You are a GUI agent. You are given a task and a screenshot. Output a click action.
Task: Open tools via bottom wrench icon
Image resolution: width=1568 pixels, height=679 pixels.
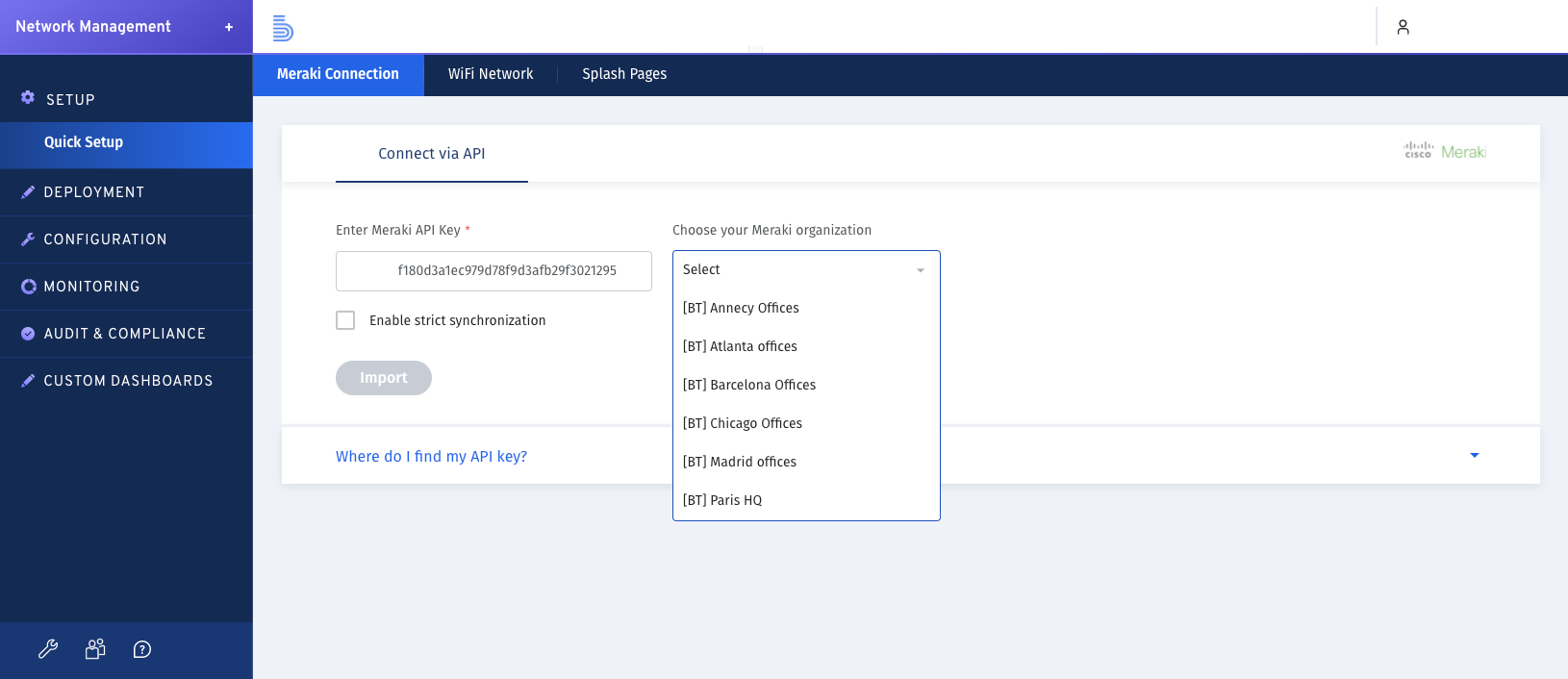(48, 649)
